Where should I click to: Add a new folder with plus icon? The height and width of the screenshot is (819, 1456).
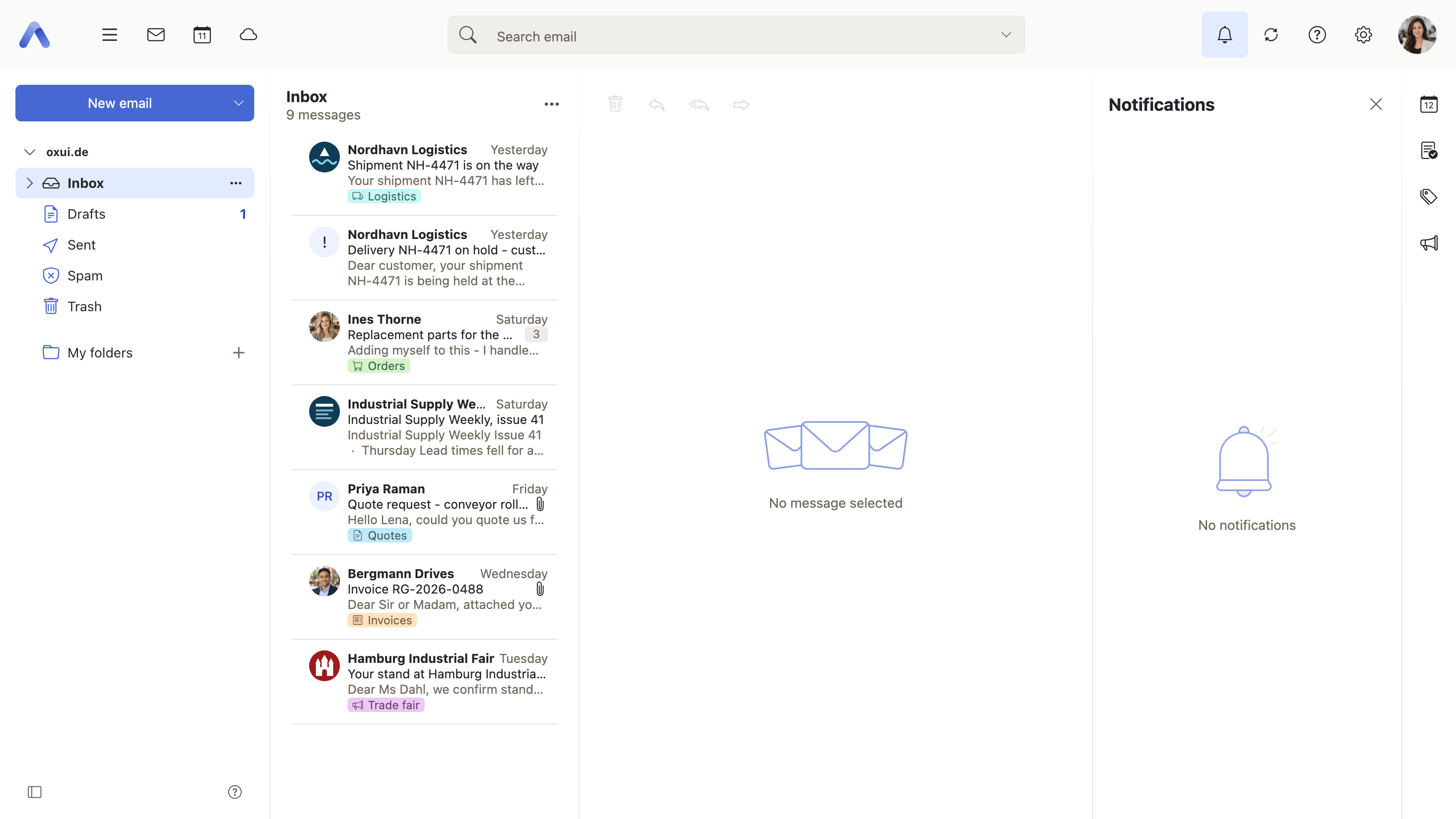point(238,353)
